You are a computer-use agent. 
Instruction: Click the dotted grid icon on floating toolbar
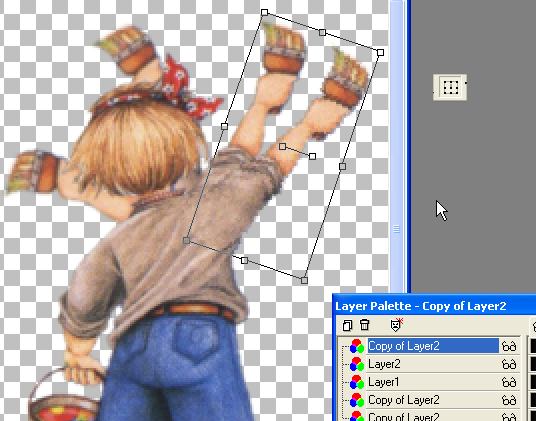[450, 87]
